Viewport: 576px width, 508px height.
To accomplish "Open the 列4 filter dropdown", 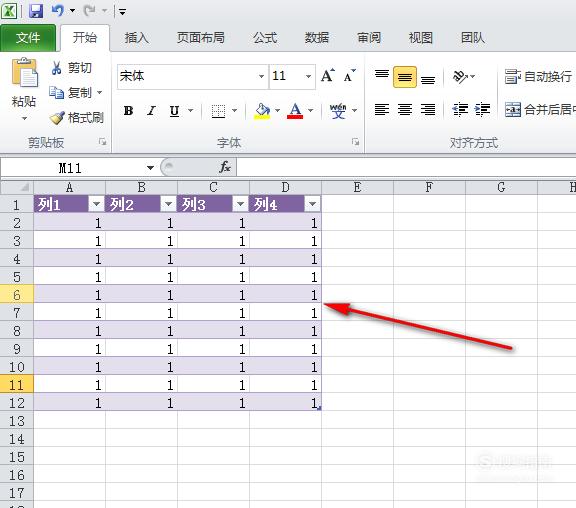I will (313, 204).
